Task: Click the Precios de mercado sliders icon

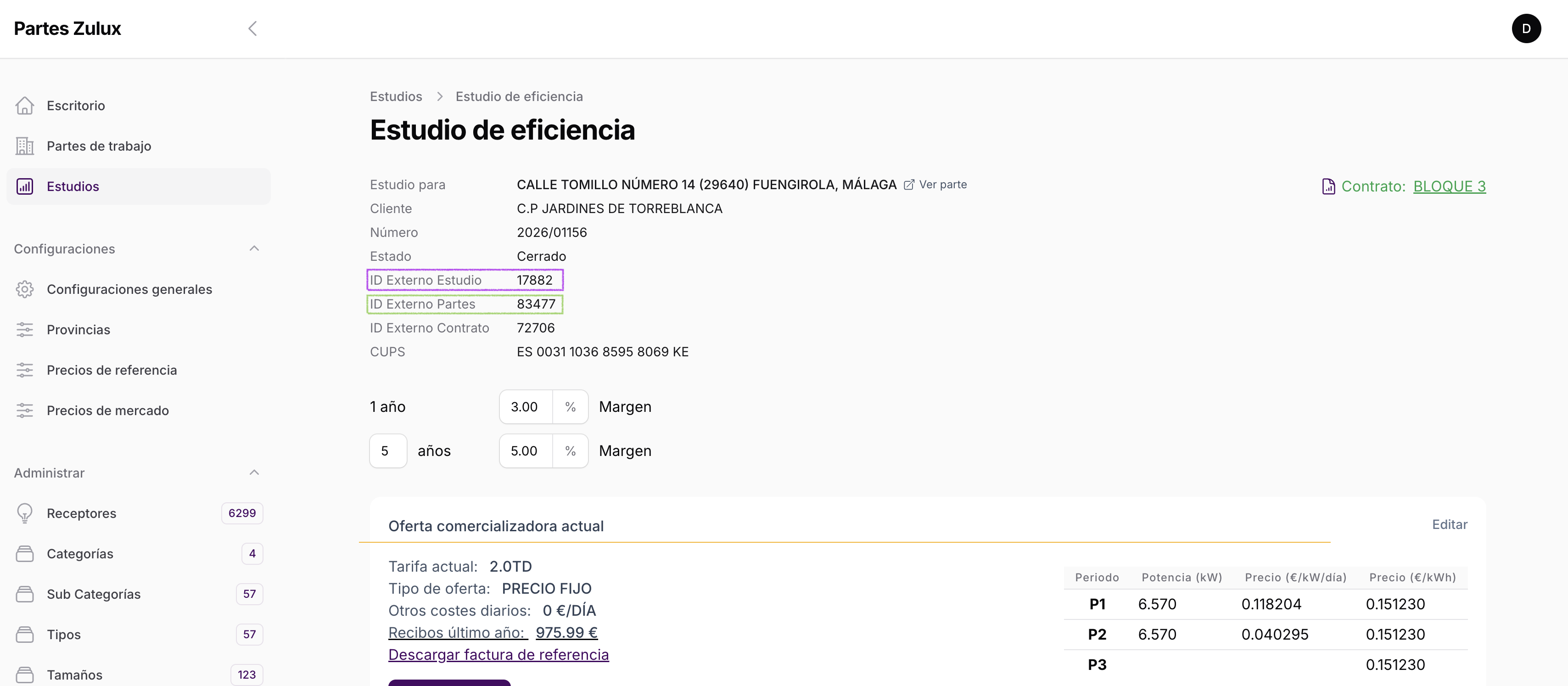Action: 25,410
